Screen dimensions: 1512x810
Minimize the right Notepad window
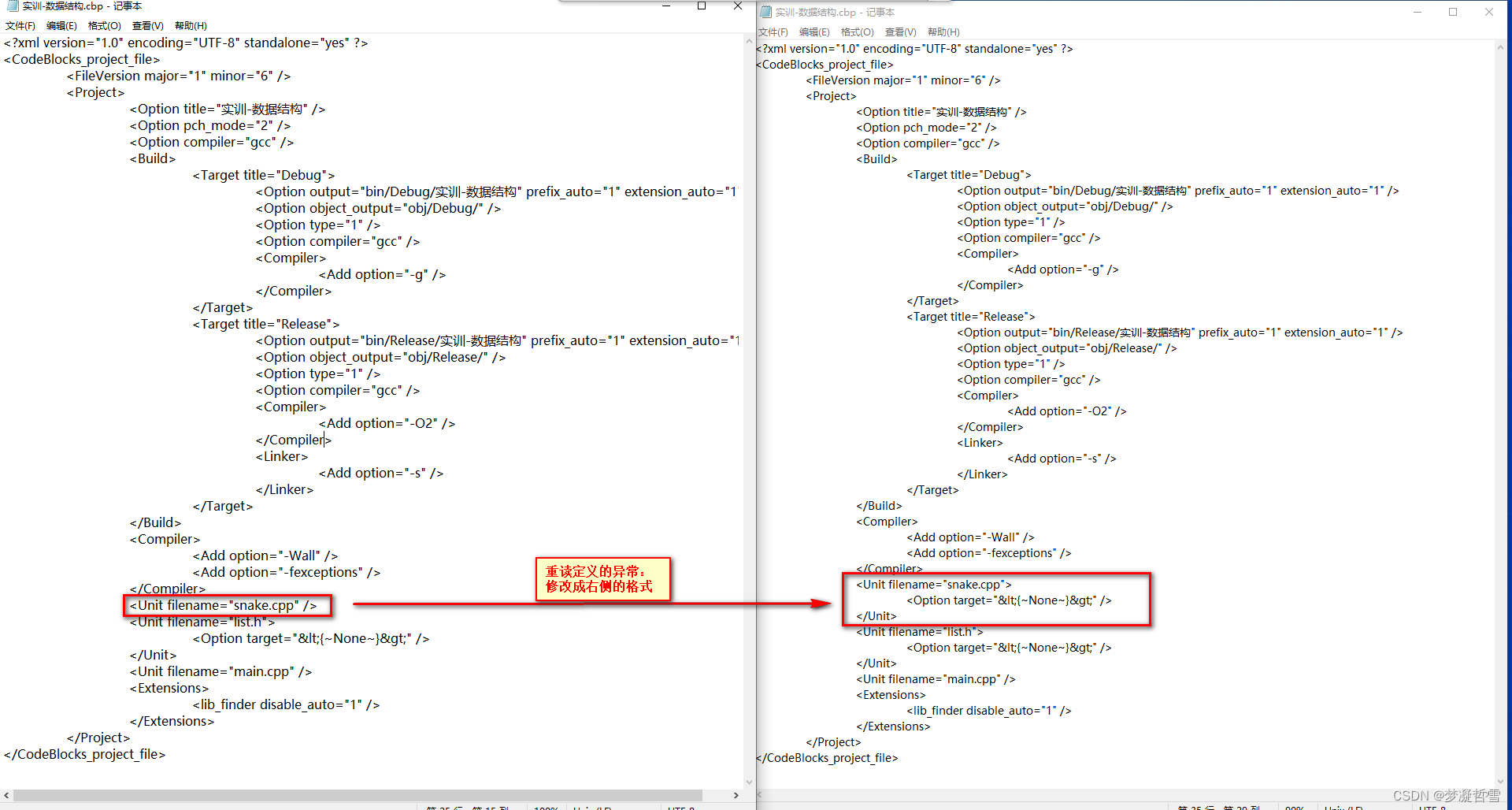click(x=1417, y=12)
